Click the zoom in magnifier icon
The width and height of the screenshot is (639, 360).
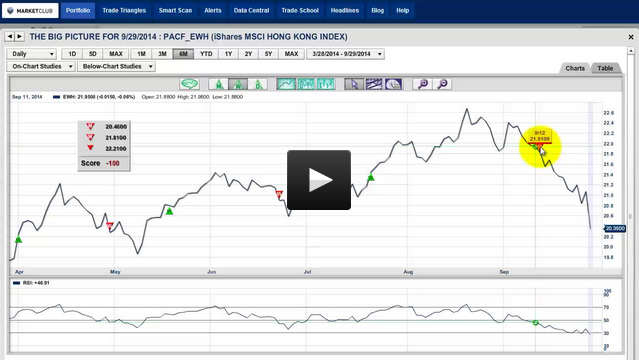423,84
